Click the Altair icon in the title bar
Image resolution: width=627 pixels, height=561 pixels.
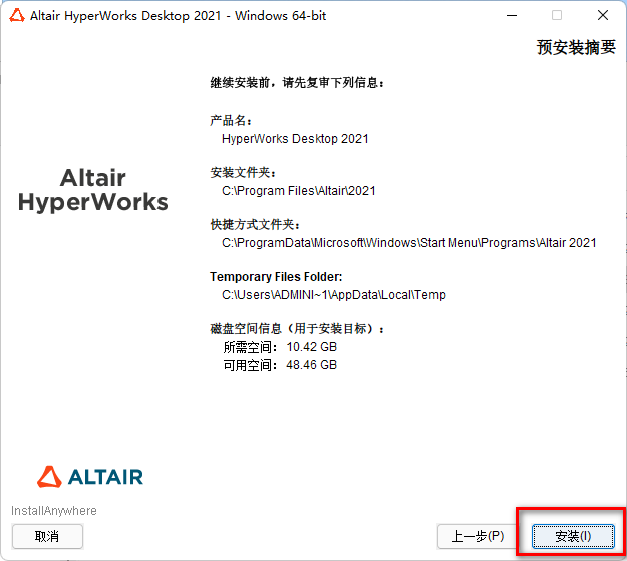(x=14, y=16)
